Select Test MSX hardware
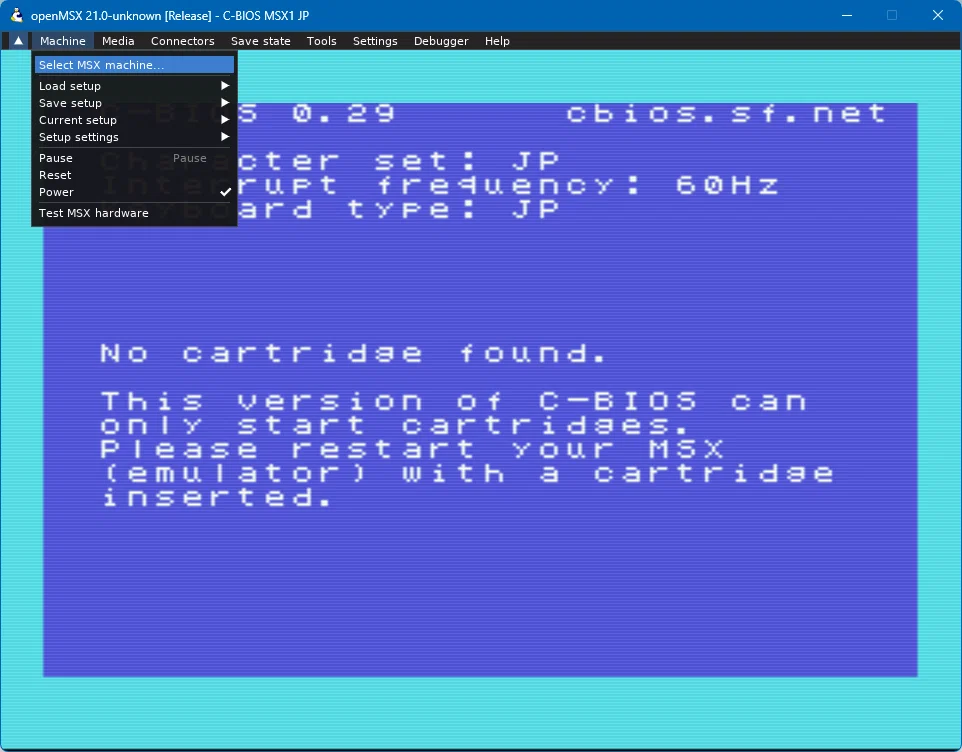 [134, 213]
